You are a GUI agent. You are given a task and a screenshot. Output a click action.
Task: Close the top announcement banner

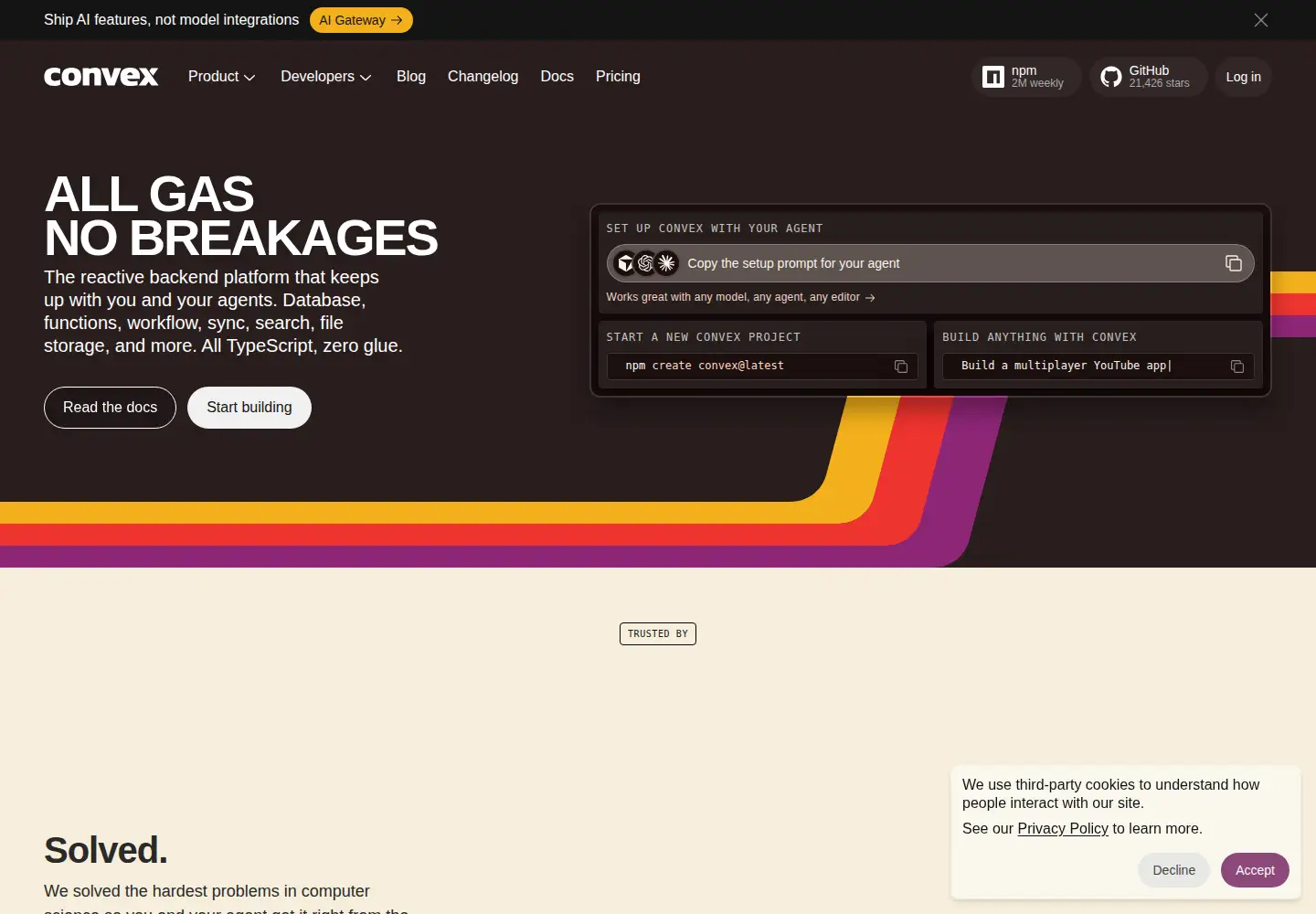(1261, 20)
